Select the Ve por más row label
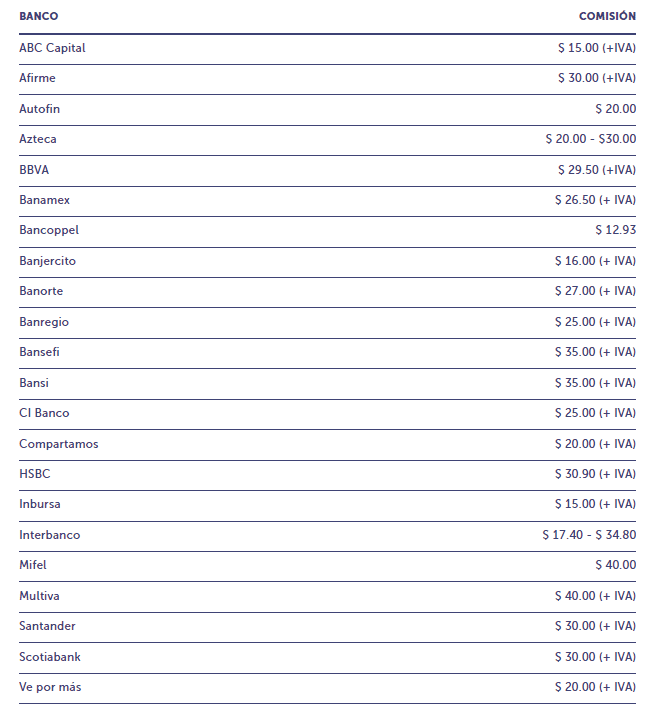Viewport: 655px width, 723px height. (47, 687)
